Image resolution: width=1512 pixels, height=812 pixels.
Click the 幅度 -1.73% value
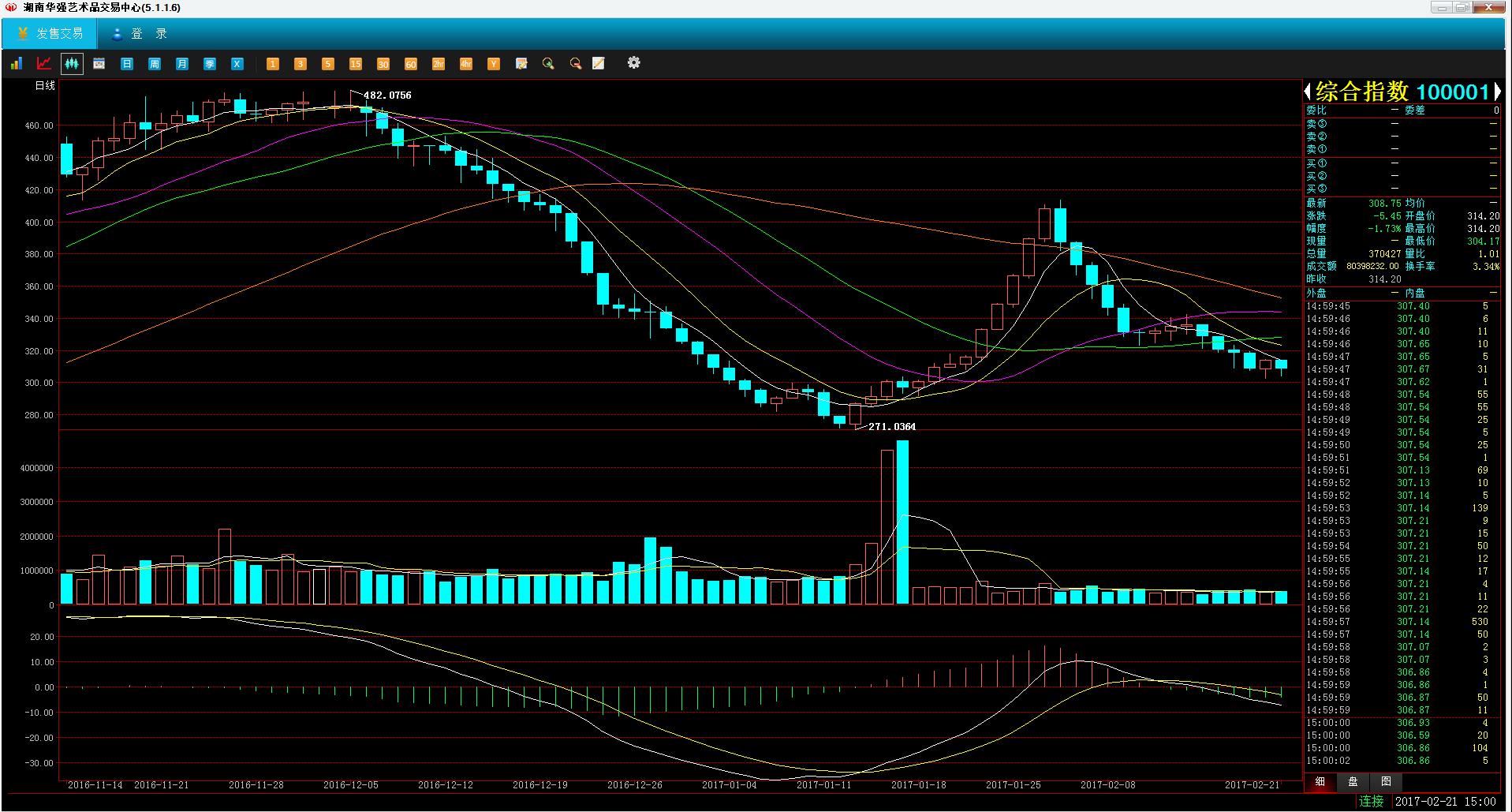1384,229
